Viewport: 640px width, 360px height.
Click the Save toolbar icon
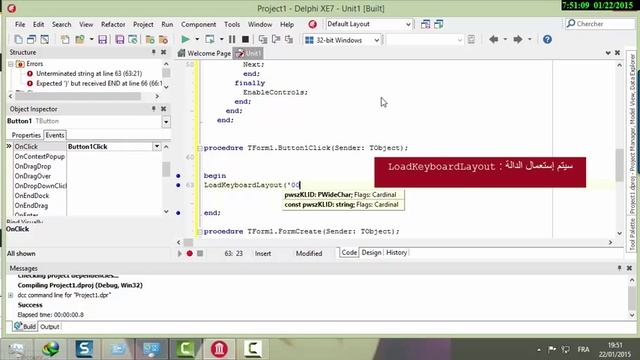(x=102, y=40)
